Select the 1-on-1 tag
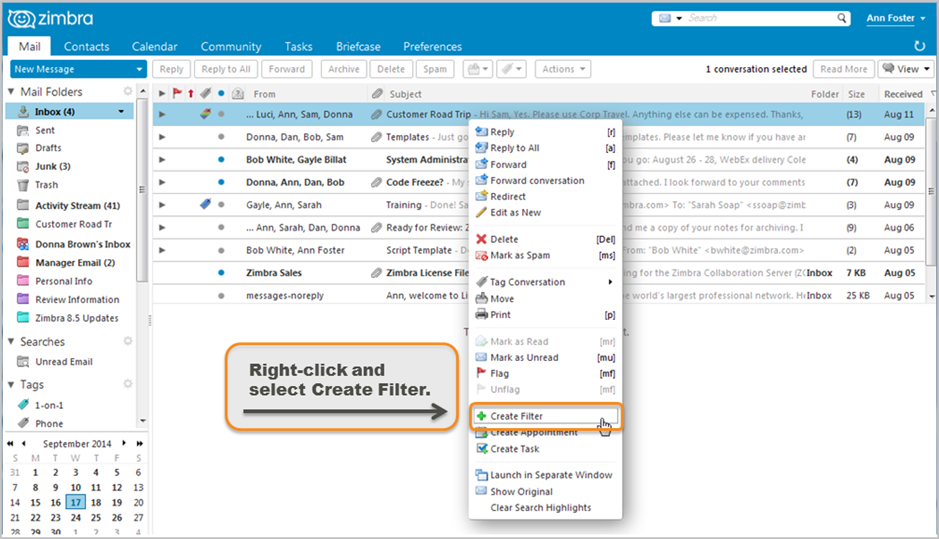The width and height of the screenshot is (939, 539). point(49,405)
